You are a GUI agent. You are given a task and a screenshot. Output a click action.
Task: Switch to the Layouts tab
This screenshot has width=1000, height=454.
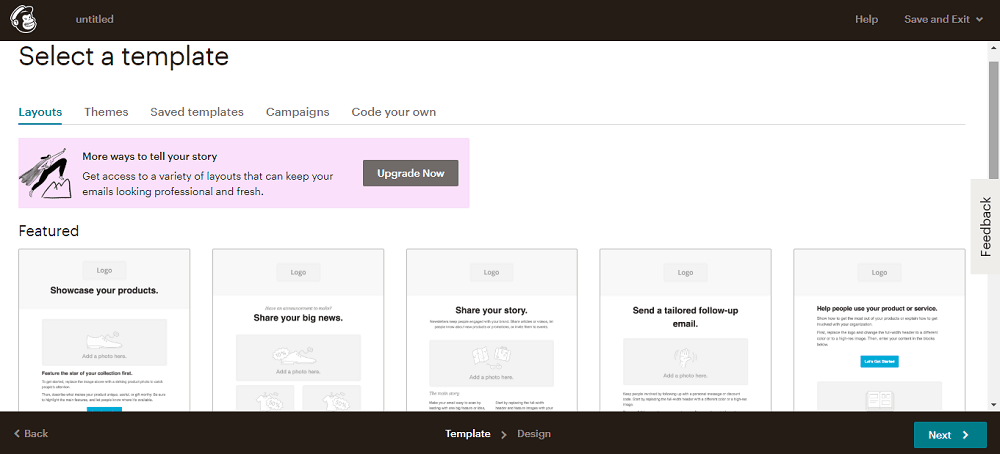tap(40, 112)
